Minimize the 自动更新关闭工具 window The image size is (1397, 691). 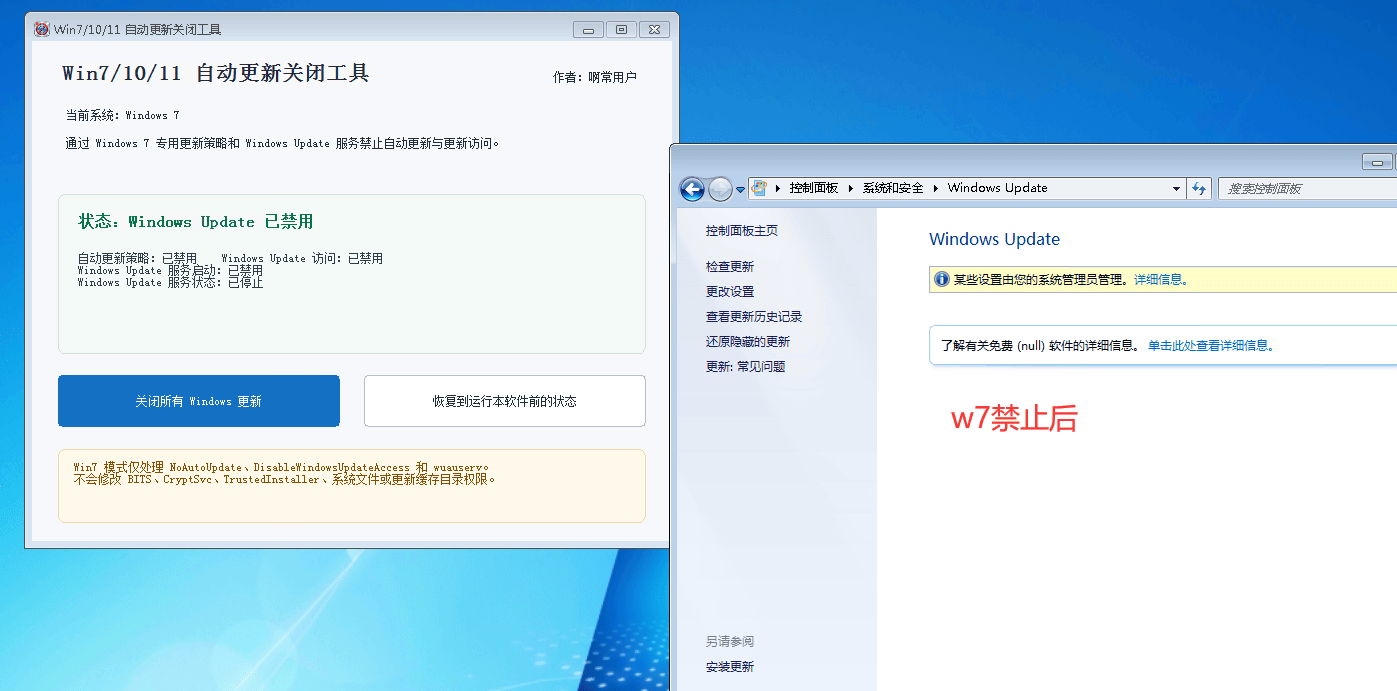(589, 30)
